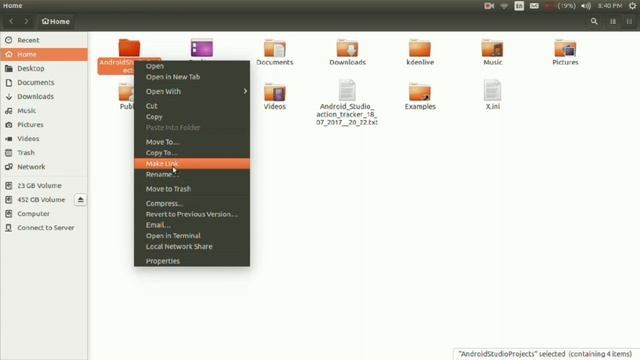Select Copy from context menu
This screenshot has height=360, width=640.
[192, 117]
